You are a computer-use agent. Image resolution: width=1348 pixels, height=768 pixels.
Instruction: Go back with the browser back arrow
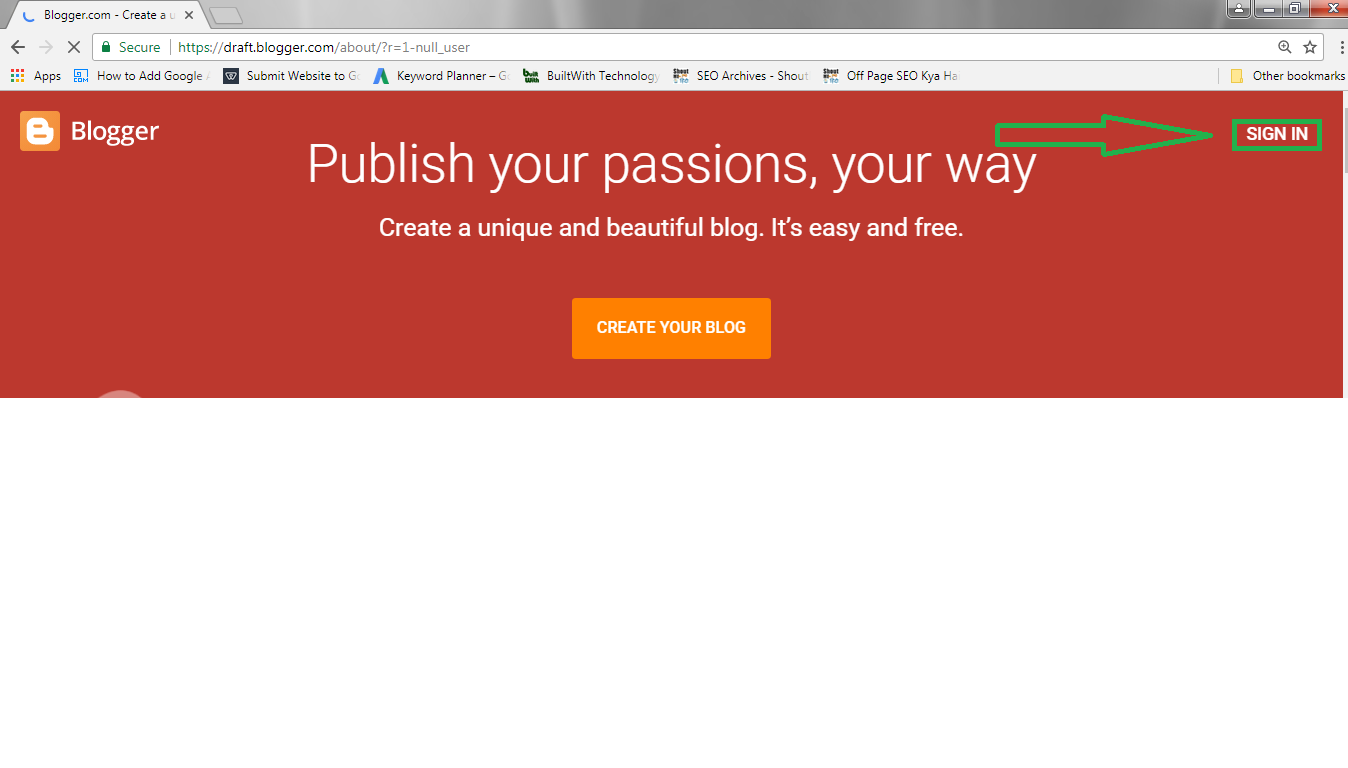point(17,47)
